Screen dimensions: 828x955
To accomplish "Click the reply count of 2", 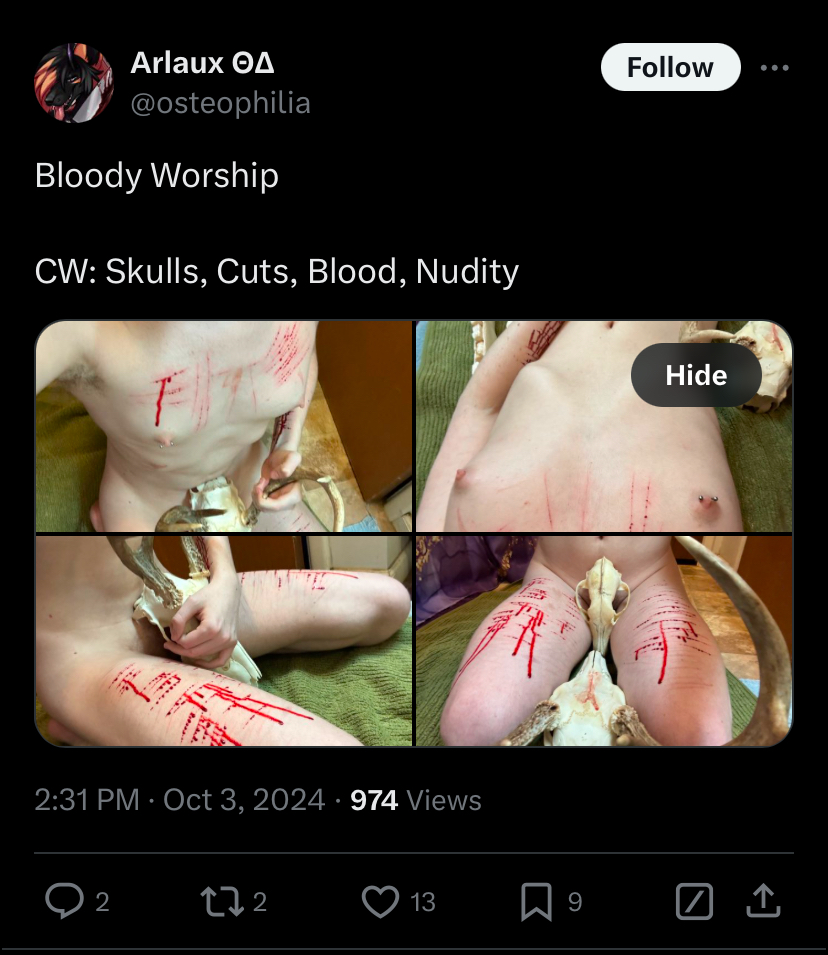I will pos(102,902).
